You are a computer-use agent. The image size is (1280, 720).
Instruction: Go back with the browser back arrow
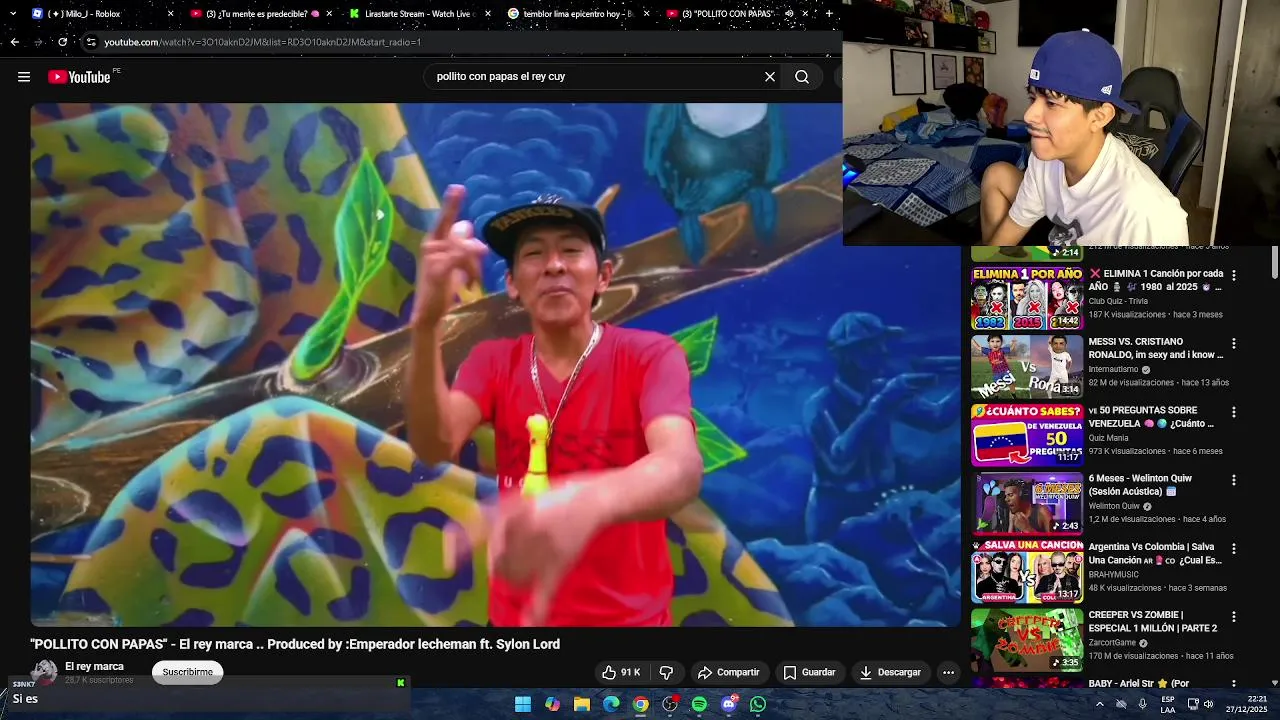14,42
